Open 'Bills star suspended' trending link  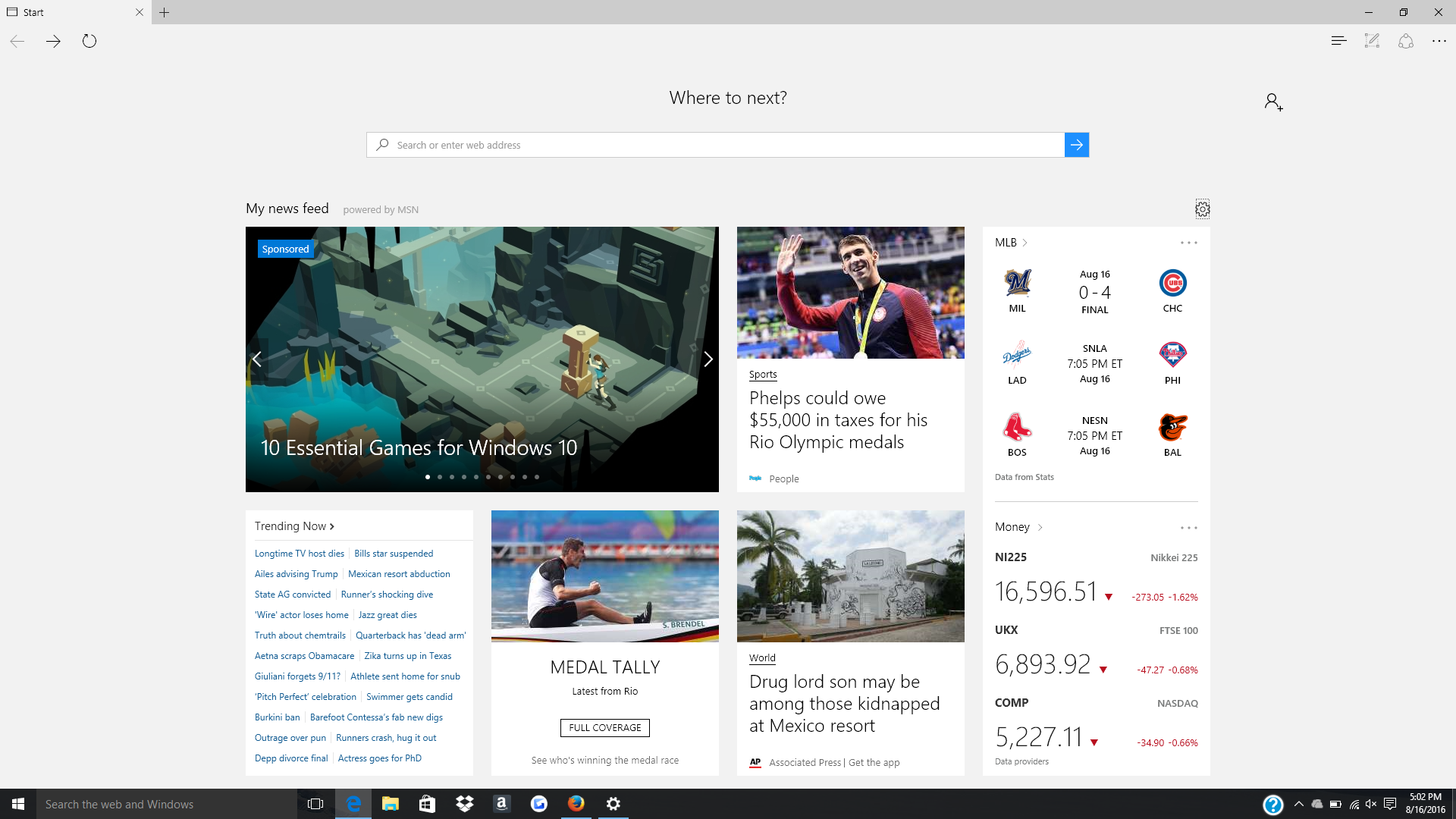point(394,554)
